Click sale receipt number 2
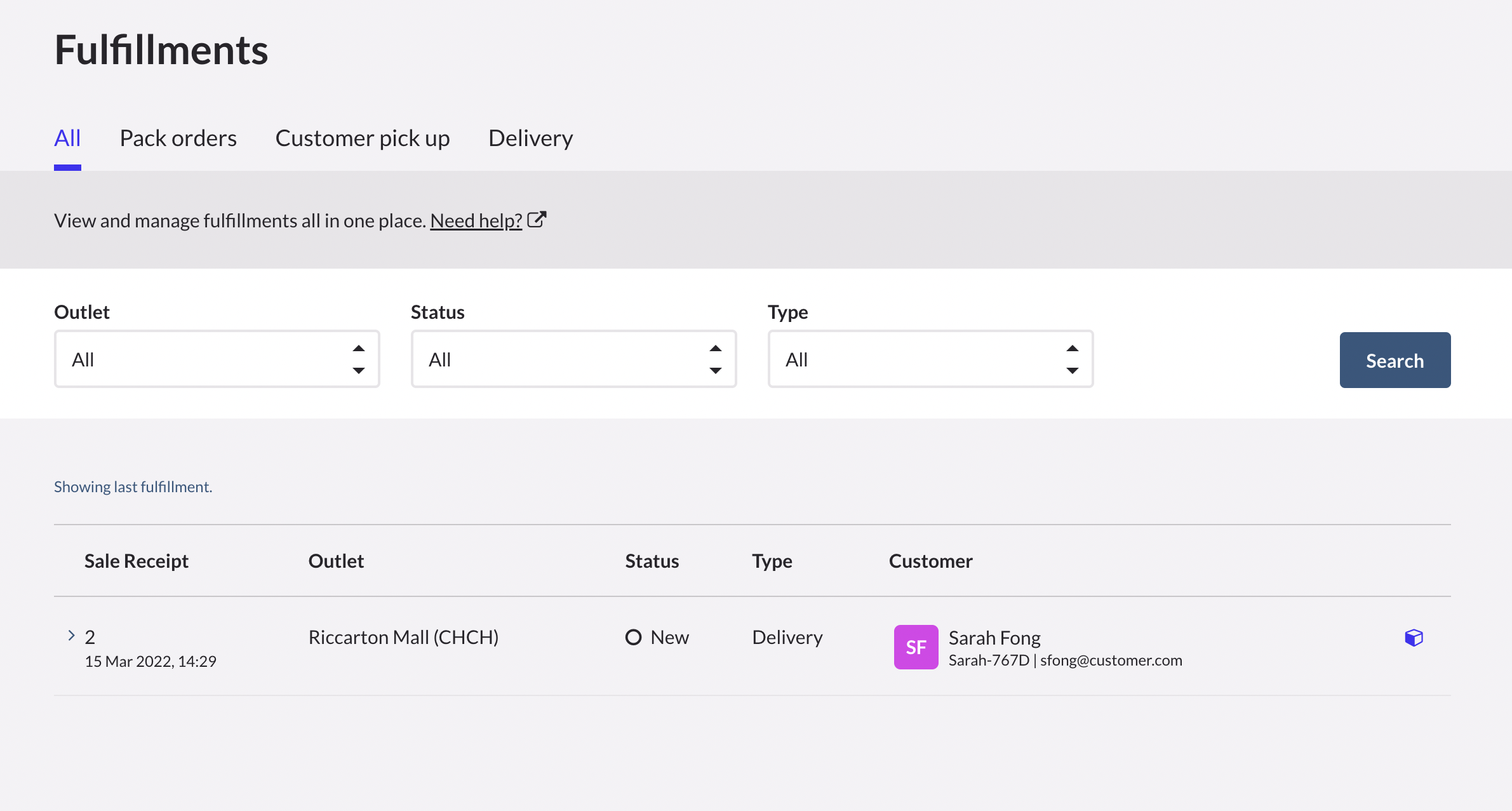1512x811 pixels. [x=90, y=637]
